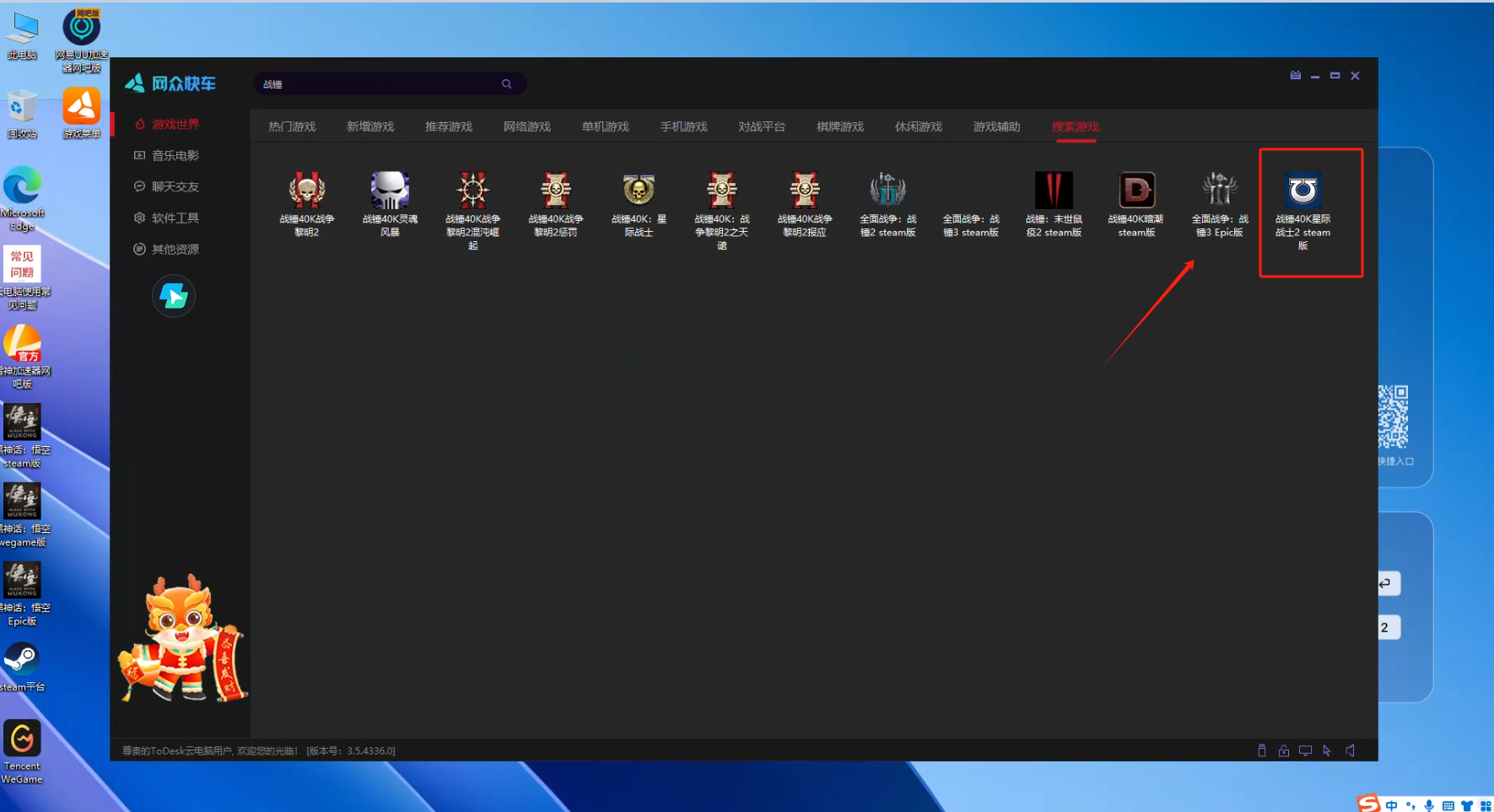The image size is (1494, 812).
Task: Open 战锤40K：星际战士 gold skull icon
Action: (639, 191)
